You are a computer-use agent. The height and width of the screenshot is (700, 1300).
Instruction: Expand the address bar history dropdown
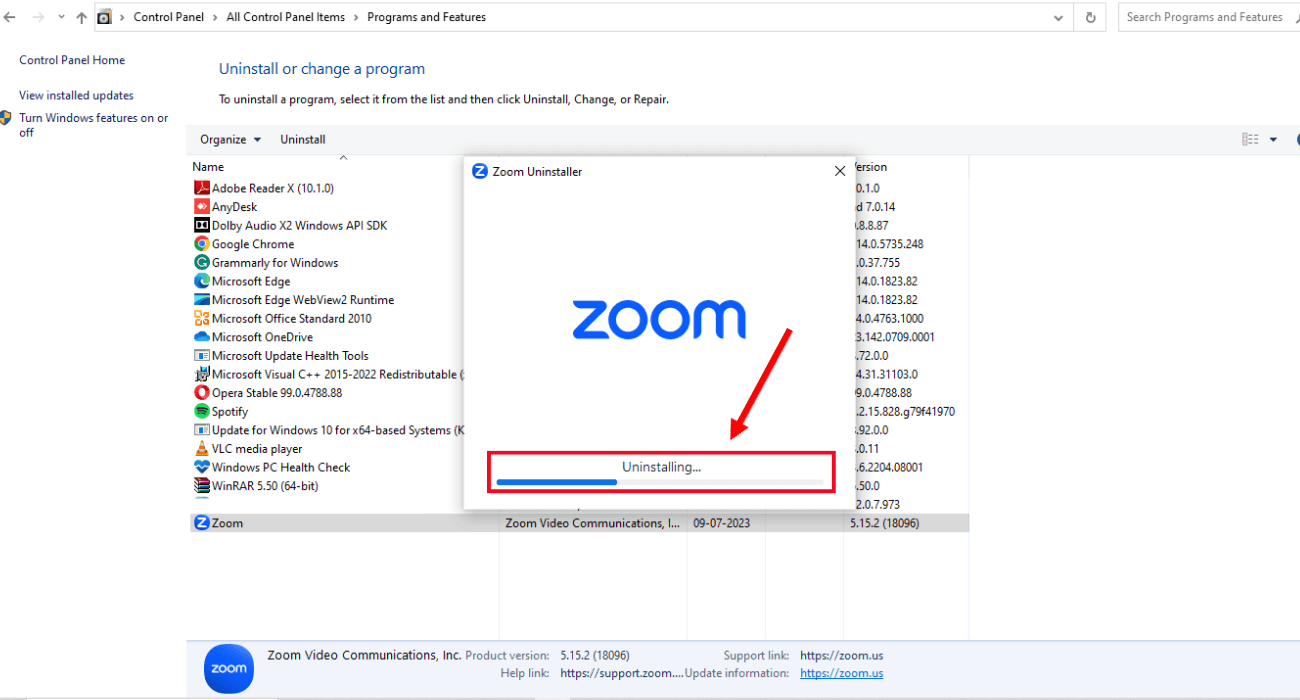point(1059,17)
